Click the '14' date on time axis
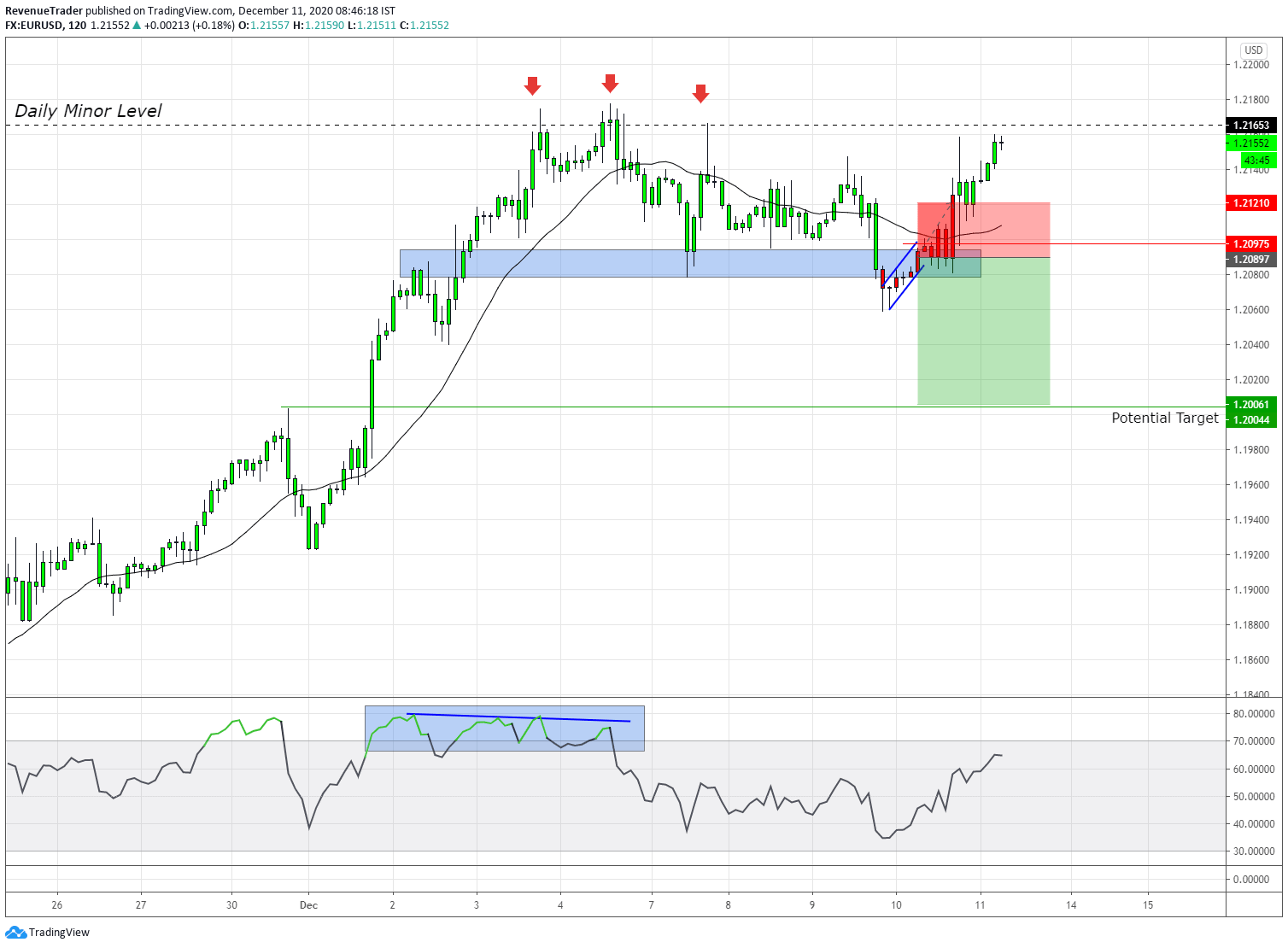This screenshot has height=948, width=1288. (1071, 905)
